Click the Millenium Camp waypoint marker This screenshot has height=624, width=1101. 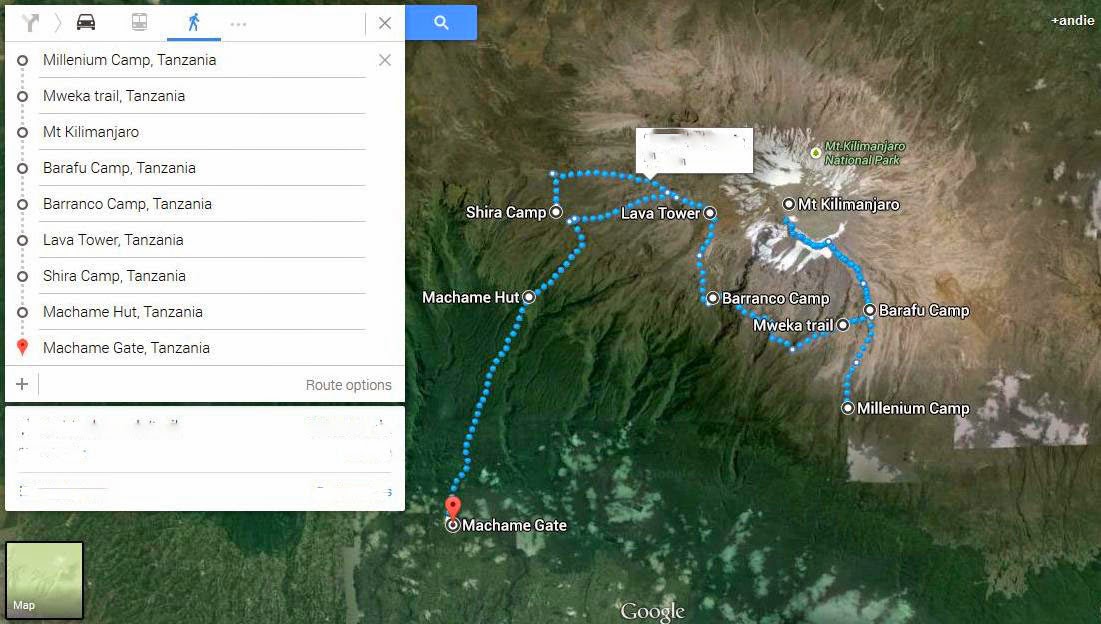point(846,408)
